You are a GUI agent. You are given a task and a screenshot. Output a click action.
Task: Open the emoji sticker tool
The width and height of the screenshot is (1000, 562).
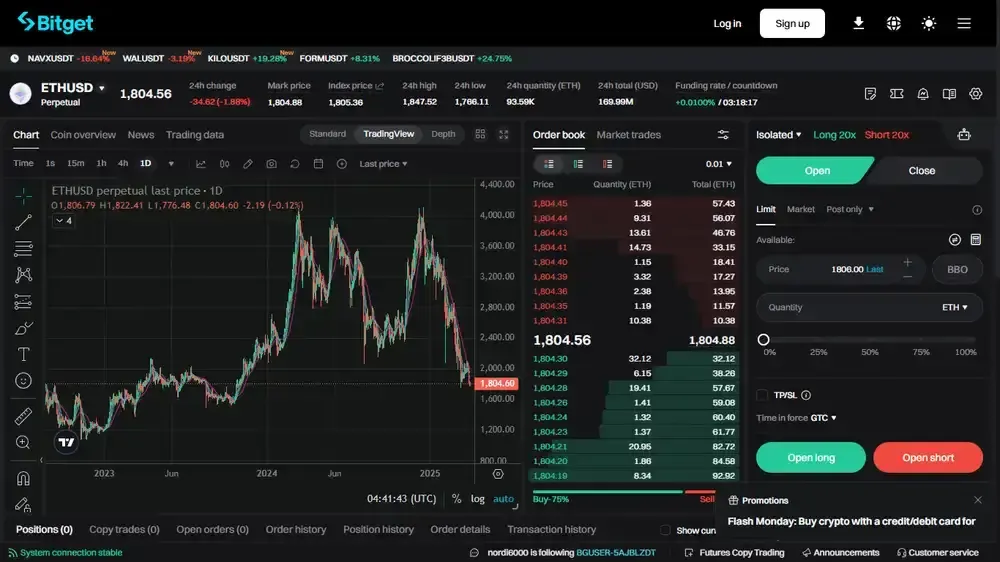(24, 381)
